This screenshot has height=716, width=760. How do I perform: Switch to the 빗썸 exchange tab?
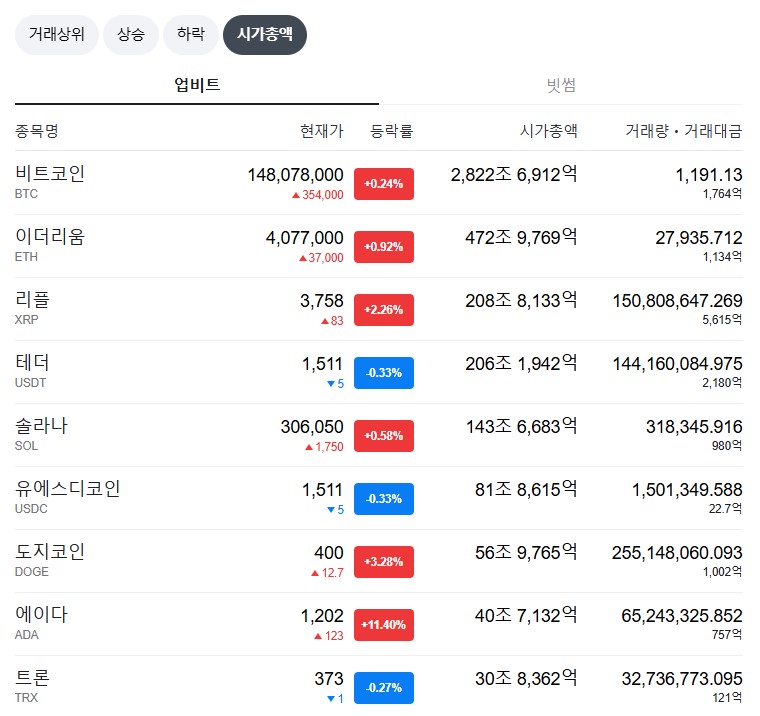[561, 85]
